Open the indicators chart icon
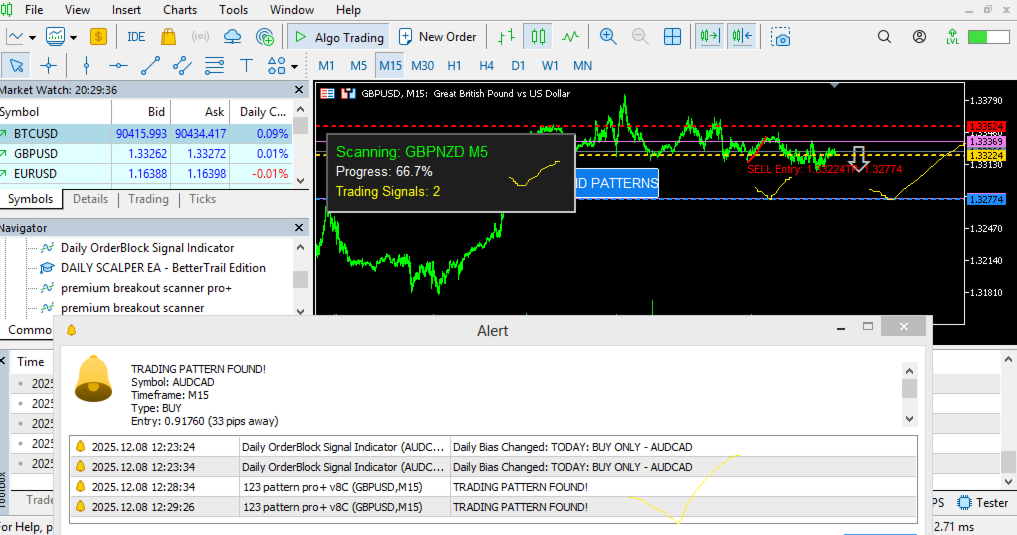 coord(55,37)
